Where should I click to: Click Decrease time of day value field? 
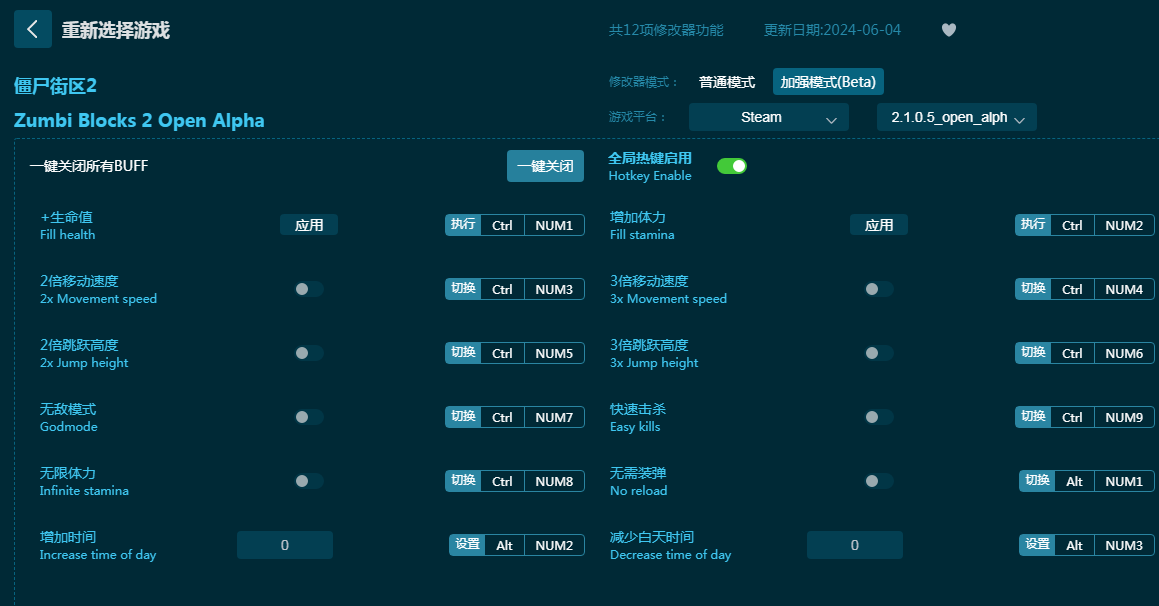click(854, 545)
